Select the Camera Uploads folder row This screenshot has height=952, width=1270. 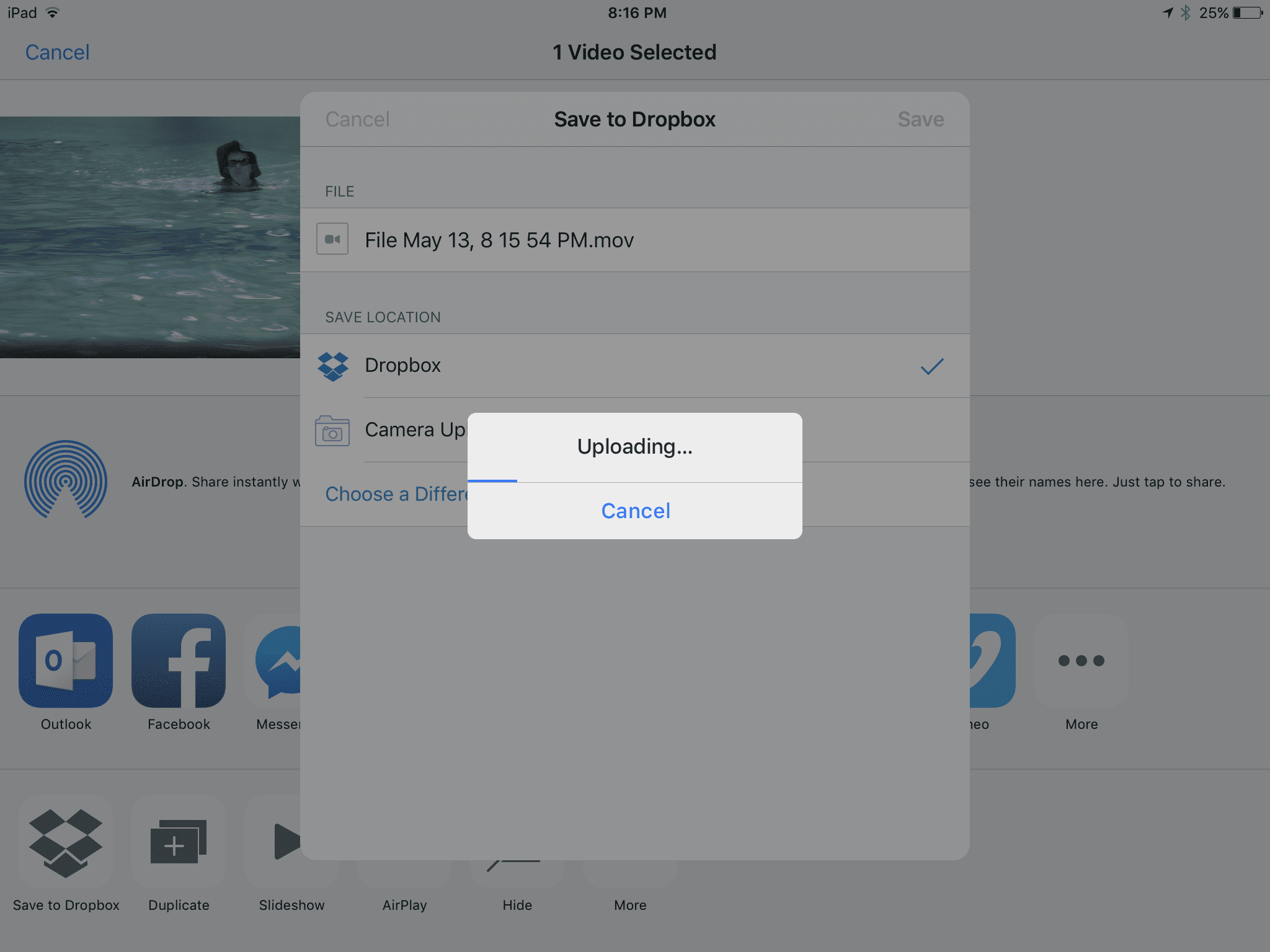pyautogui.click(x=635, y=430)
